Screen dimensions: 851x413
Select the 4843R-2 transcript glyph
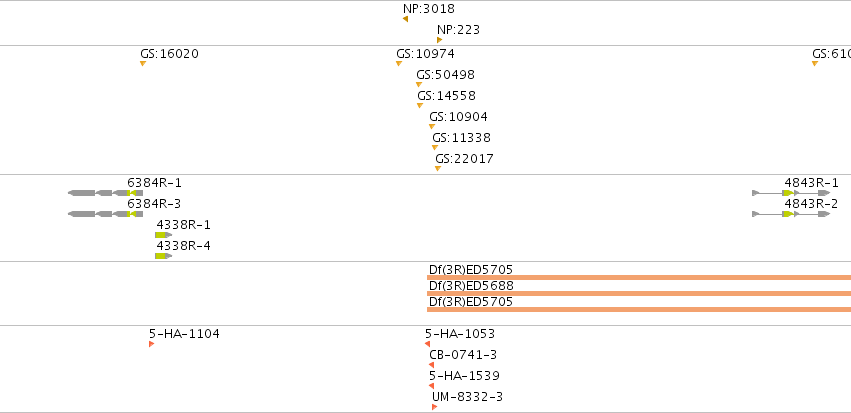(x=791, y=214)
